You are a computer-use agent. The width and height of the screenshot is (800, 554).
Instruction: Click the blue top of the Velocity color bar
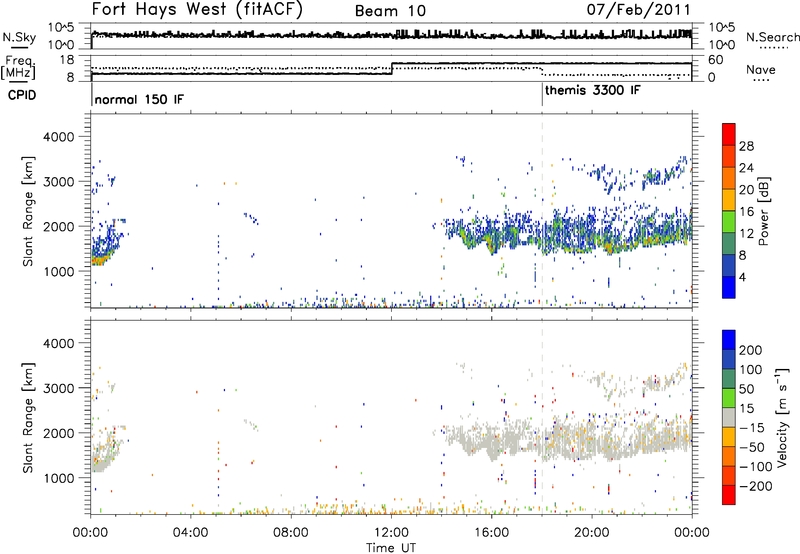tap(729, 339)
